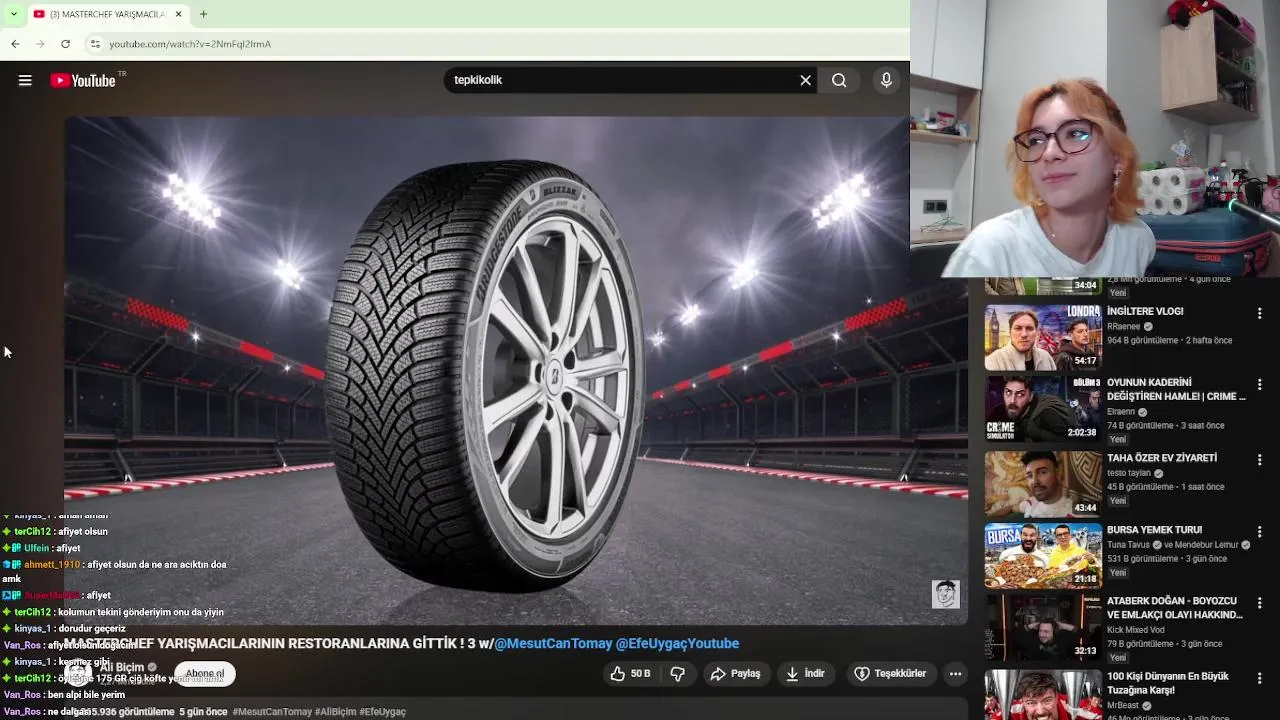
Task: Open the tab list dropdown arrow
Action: 13,14
